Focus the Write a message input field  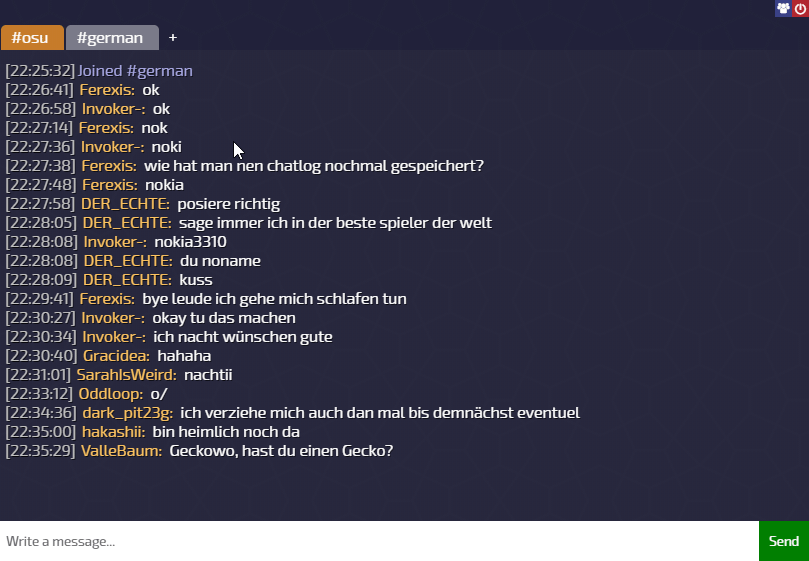click(x=379, y=541)
